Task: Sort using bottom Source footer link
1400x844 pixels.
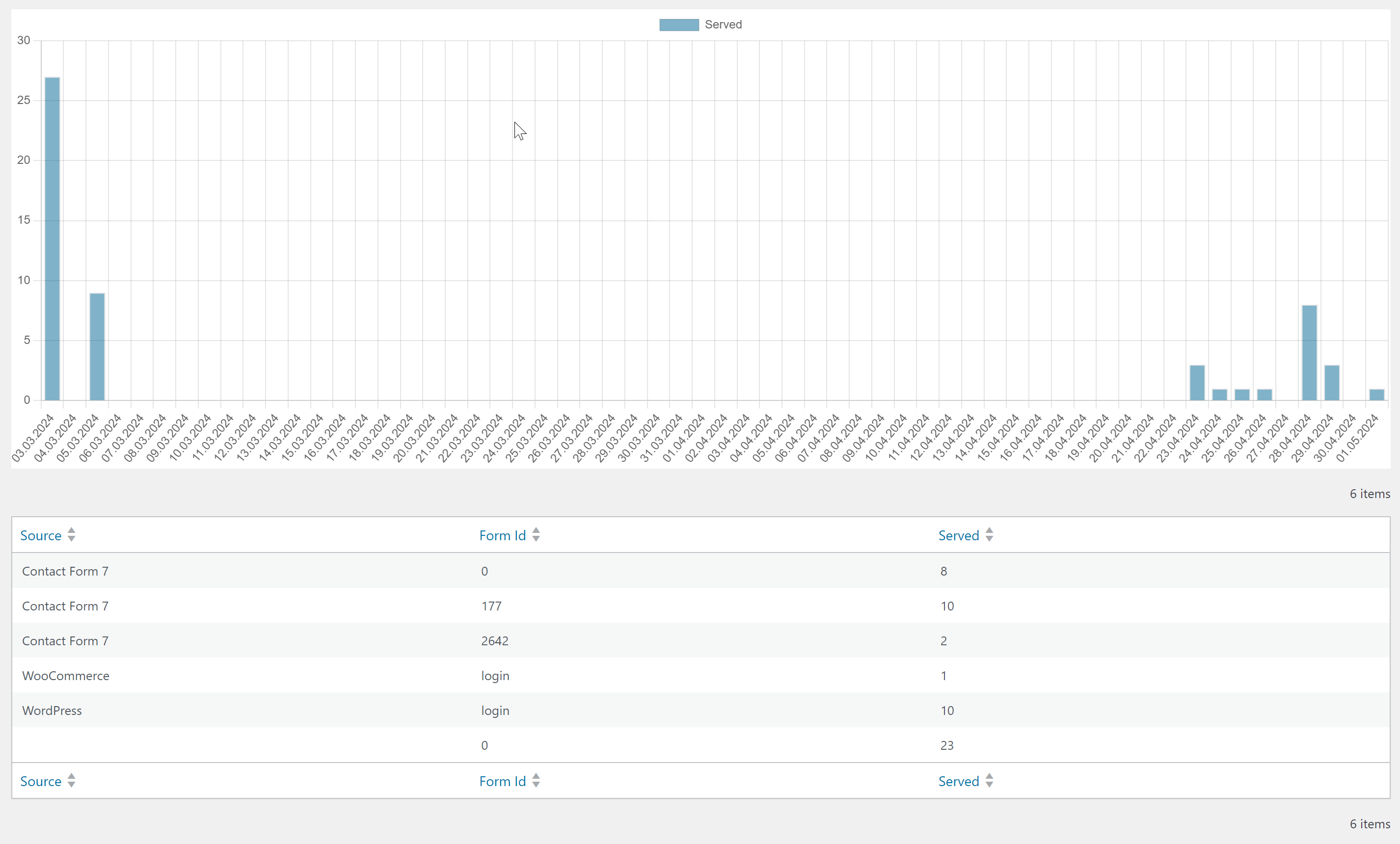Action: coord(40,782)
